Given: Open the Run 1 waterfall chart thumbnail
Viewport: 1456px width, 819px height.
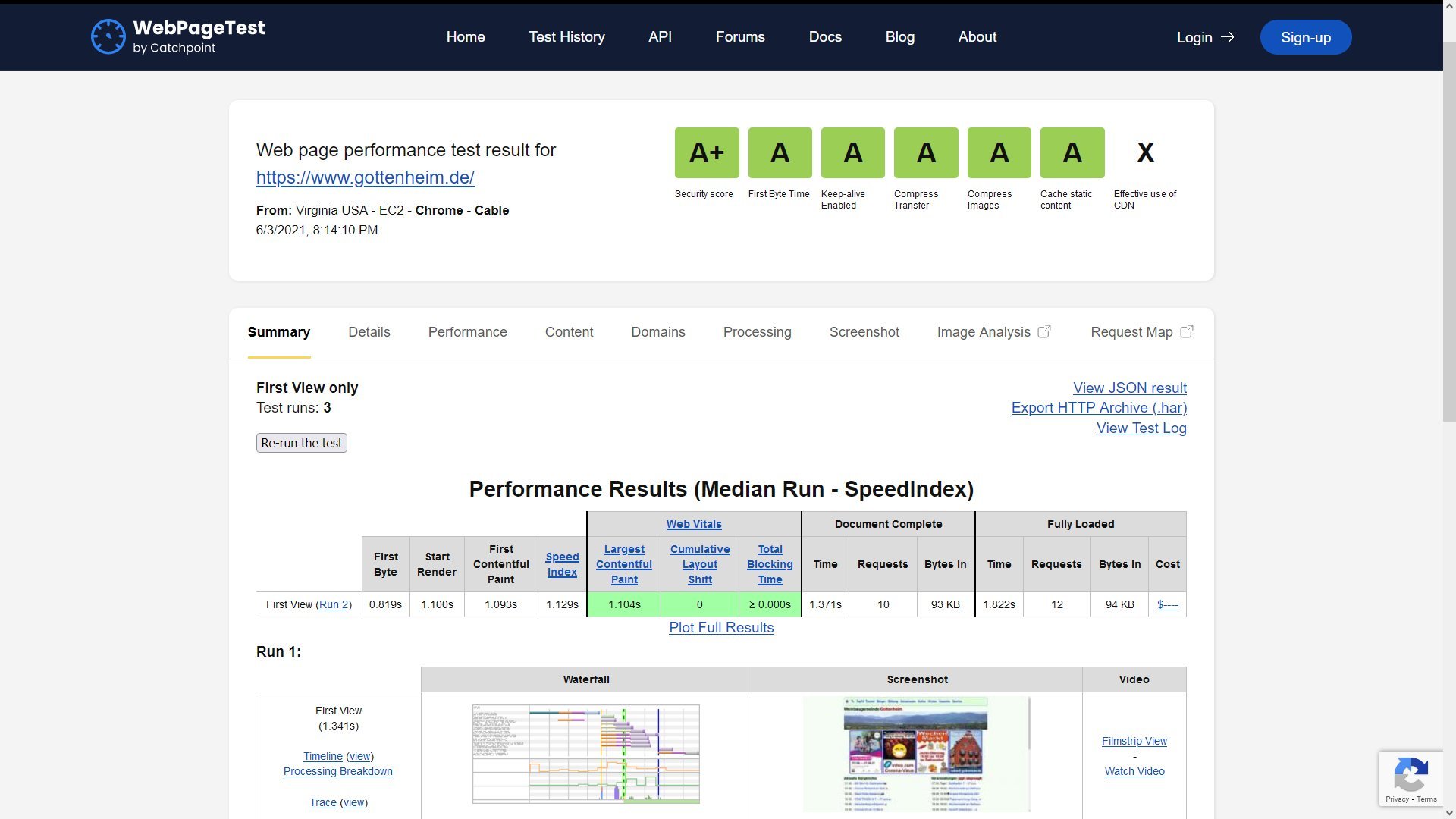Looking at the screenshot, I should (585, 753).
